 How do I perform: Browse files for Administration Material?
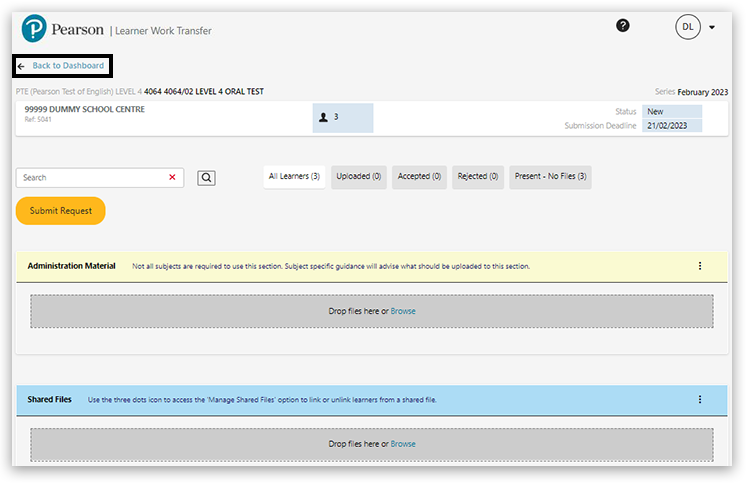[x=403, y=311]
